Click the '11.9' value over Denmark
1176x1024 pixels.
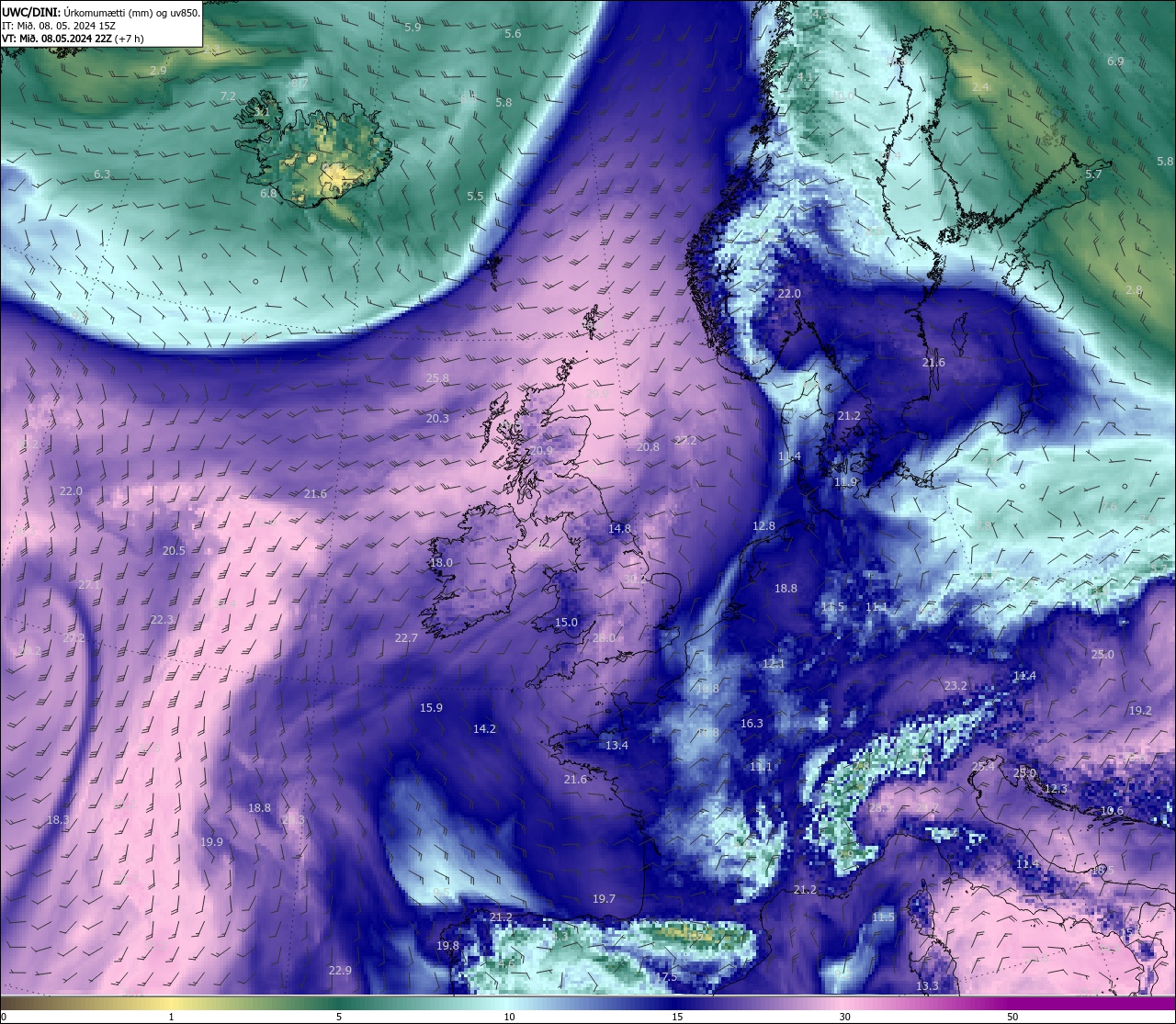click(845, 481)
